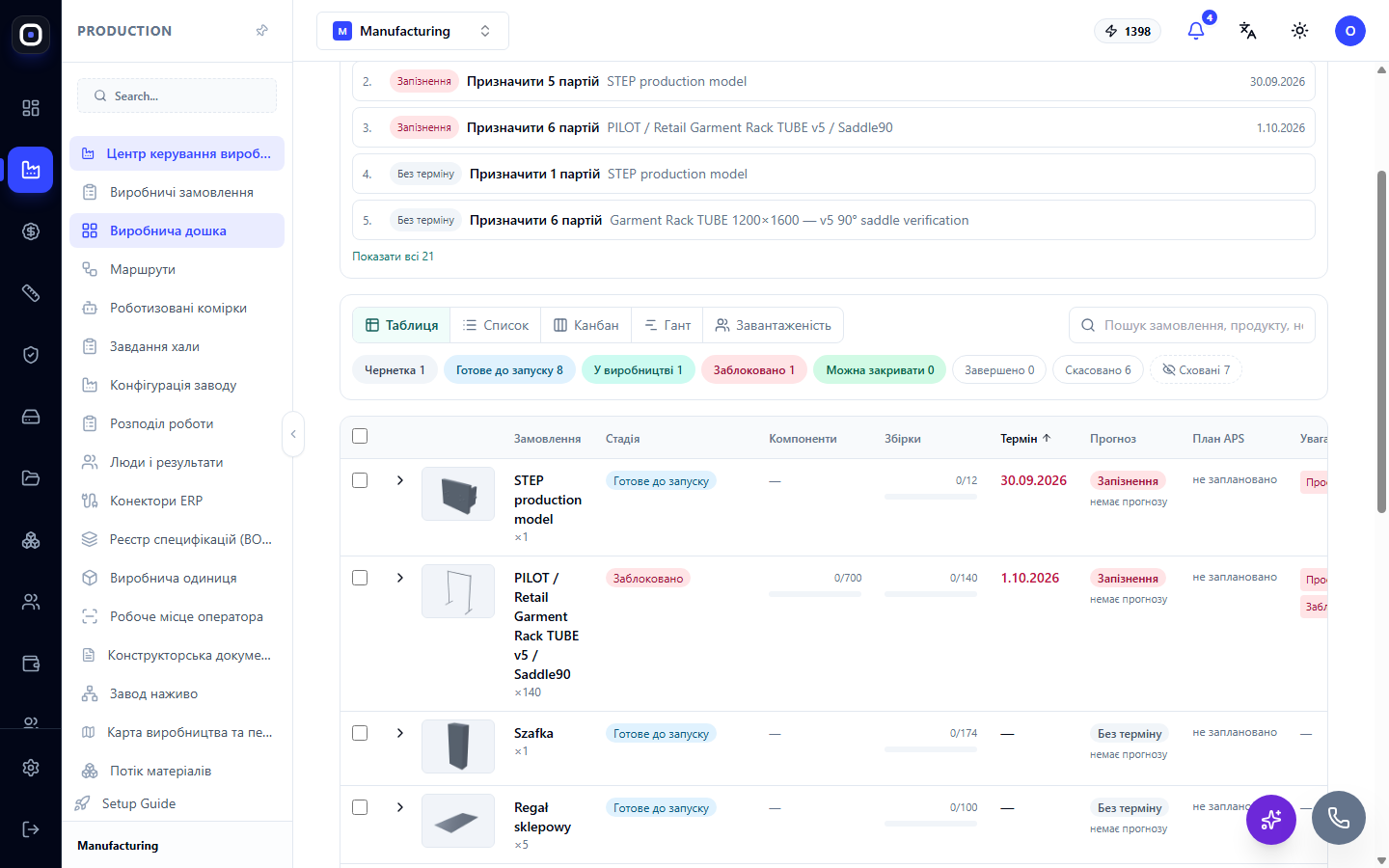Click the Показати всі 21 link
Viewport: 1389px width, 868px height.
tap(394, 257)
